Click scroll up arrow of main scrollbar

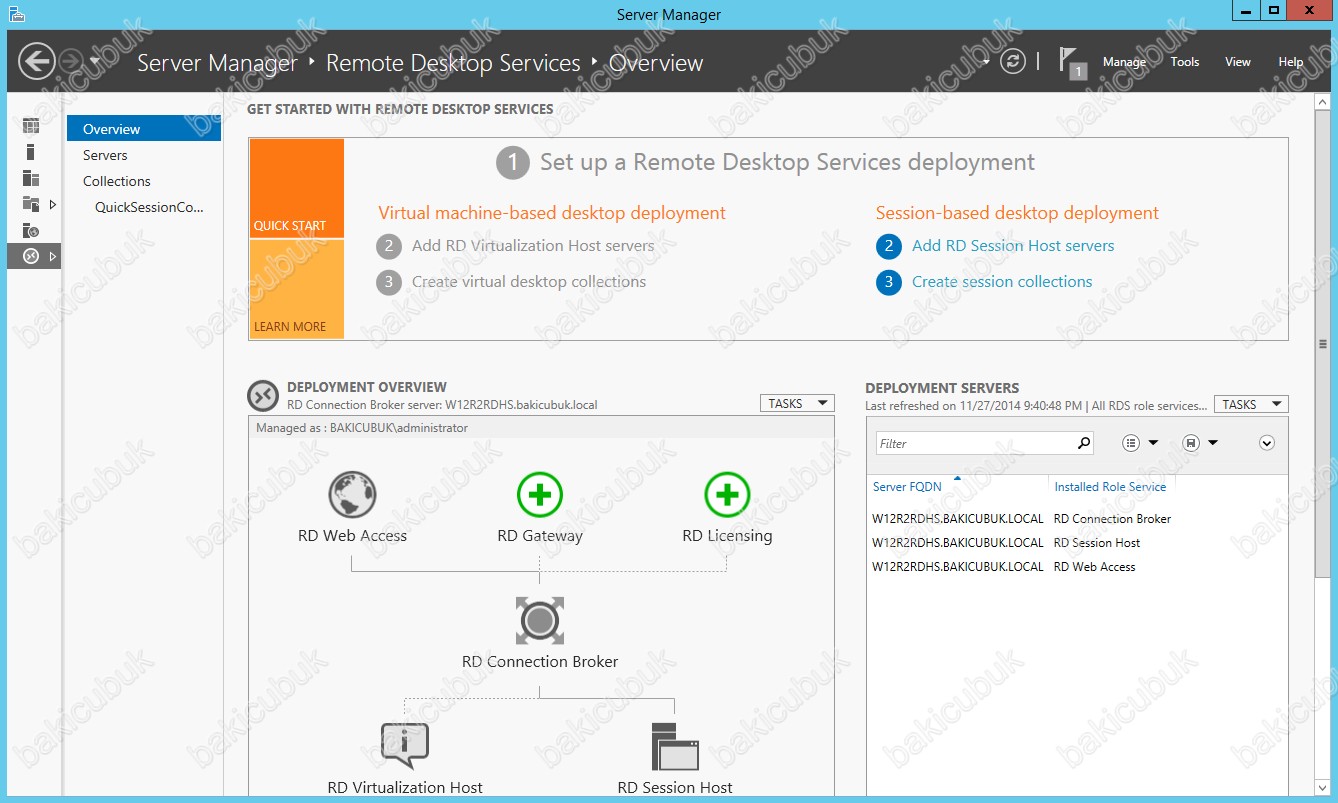pyautogui.click(x=1323, y=102)
